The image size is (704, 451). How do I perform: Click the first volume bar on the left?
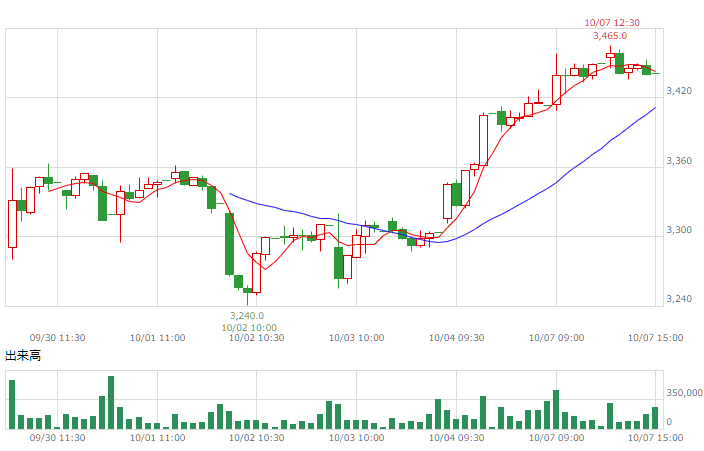12,405
